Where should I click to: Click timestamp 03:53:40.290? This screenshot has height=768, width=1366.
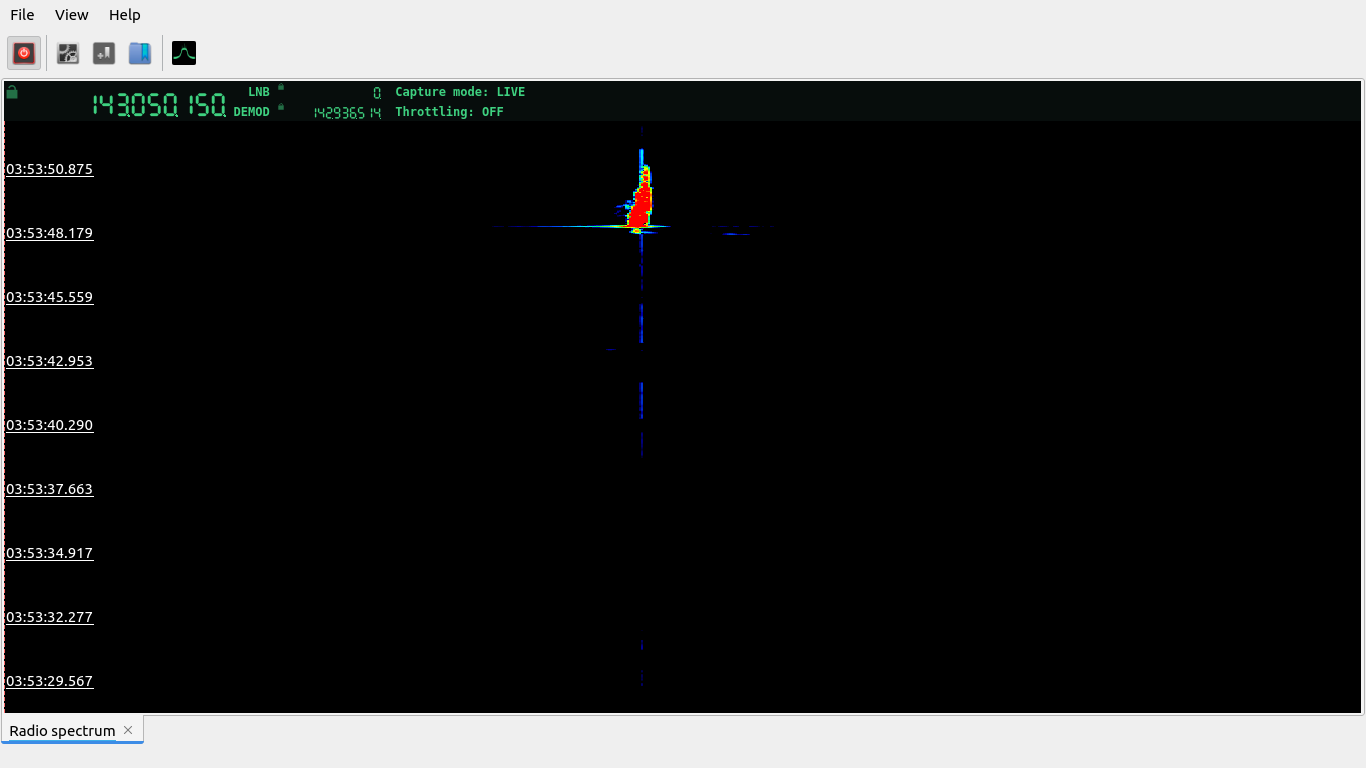pos(50,425)
